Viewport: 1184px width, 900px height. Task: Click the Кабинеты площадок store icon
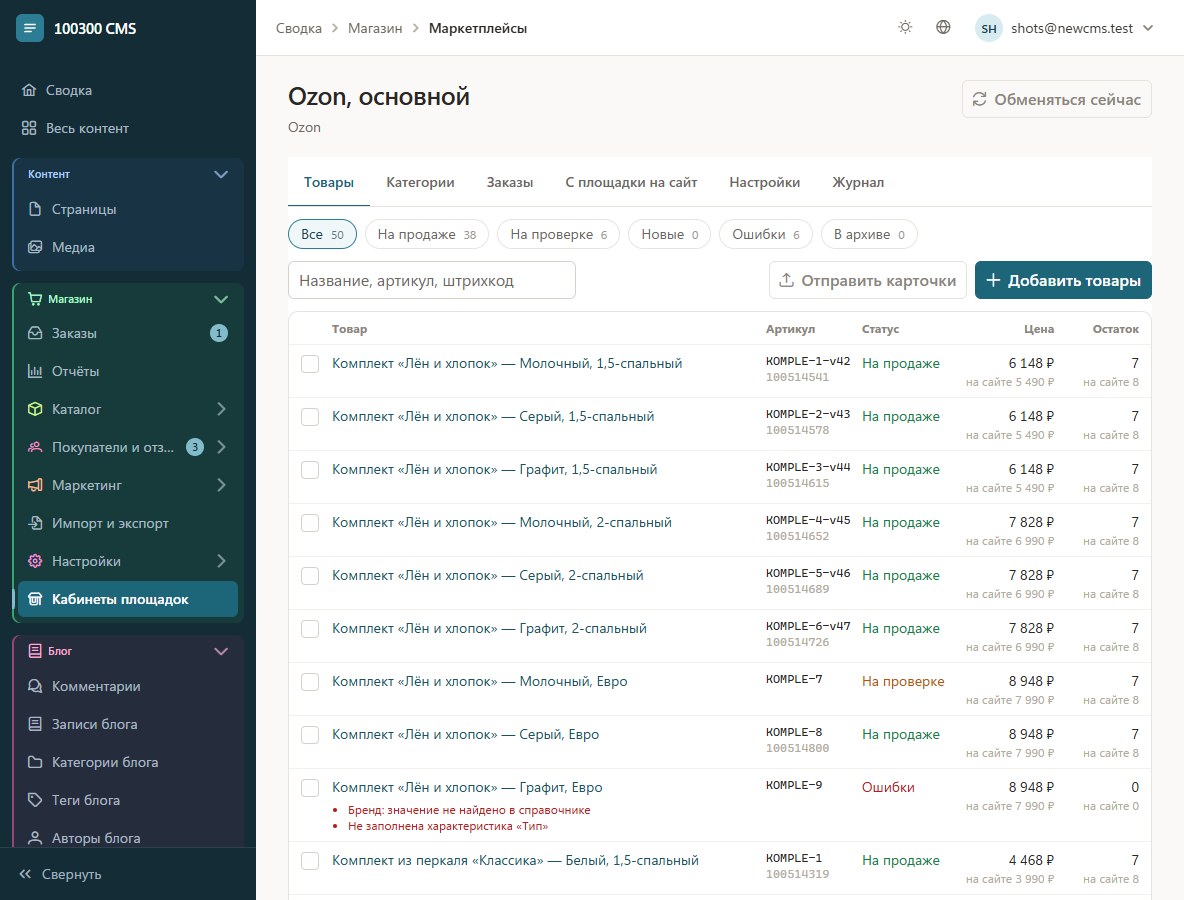(x=35, y=599)
